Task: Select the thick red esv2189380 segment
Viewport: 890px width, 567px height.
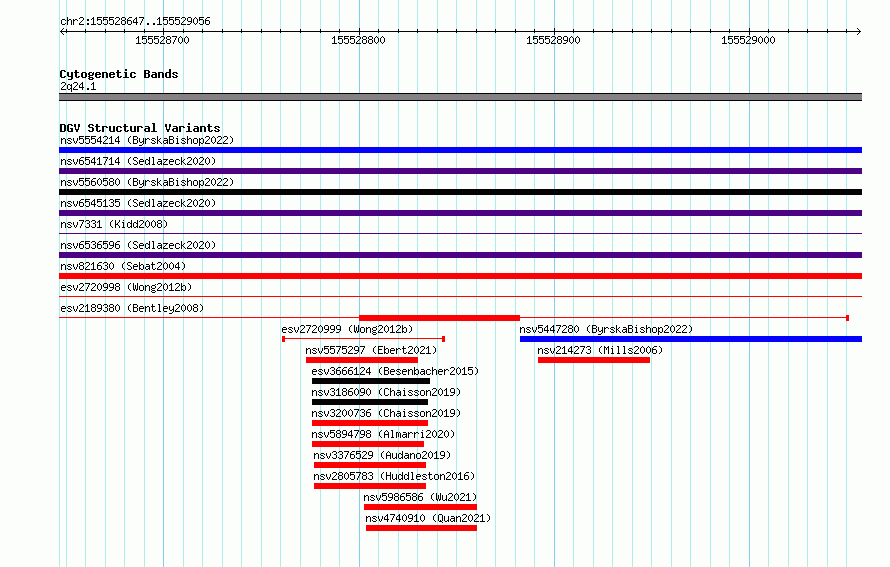Action: 439,318
